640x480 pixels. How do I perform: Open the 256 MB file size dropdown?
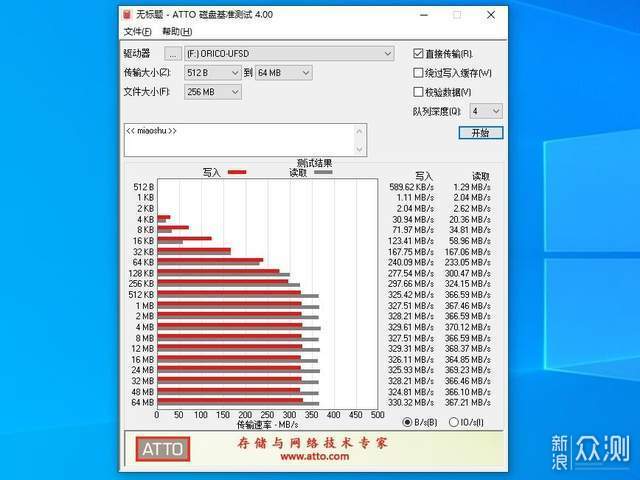tap(213, 92)
